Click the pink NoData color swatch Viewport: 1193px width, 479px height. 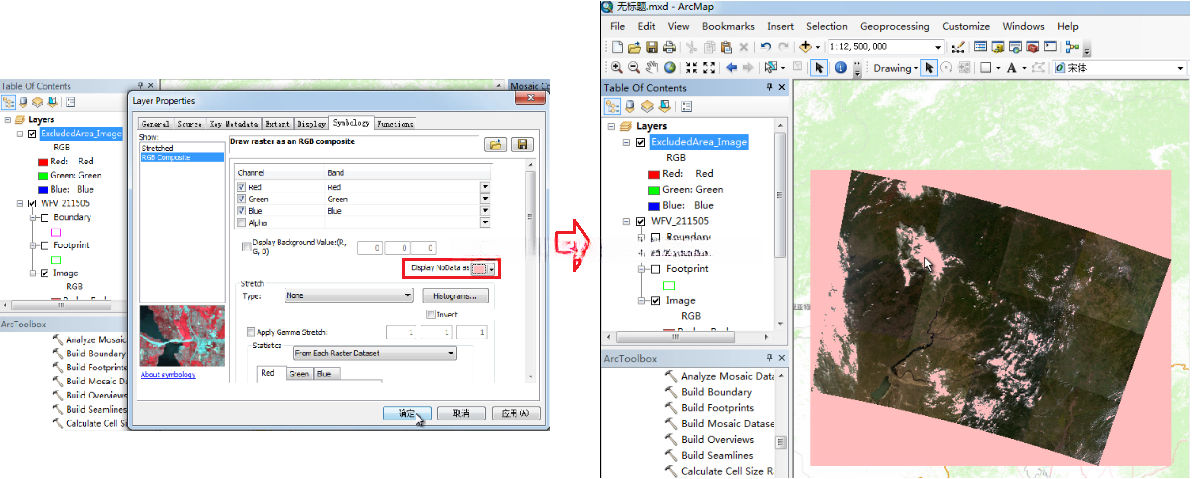(479, 269)
